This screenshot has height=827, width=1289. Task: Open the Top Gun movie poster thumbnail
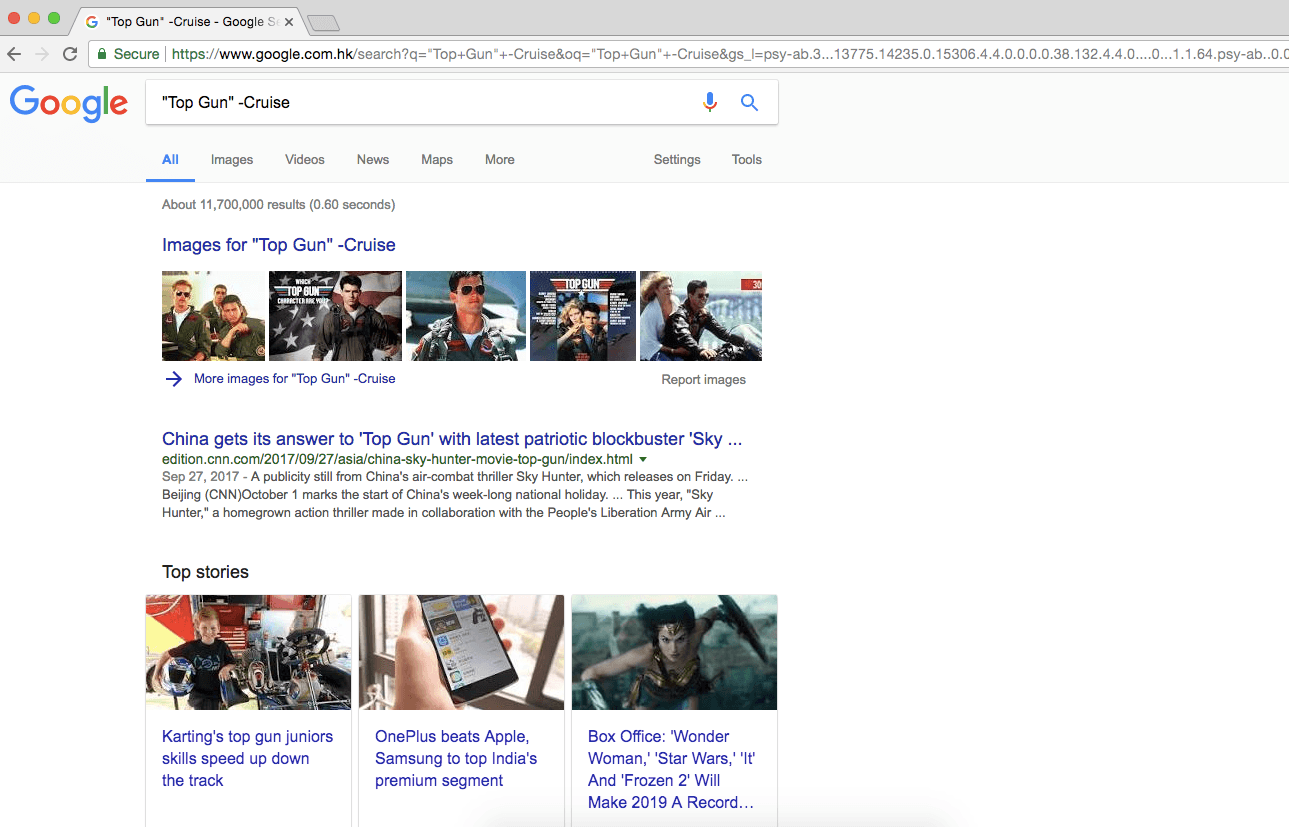(x=583, y=316)
